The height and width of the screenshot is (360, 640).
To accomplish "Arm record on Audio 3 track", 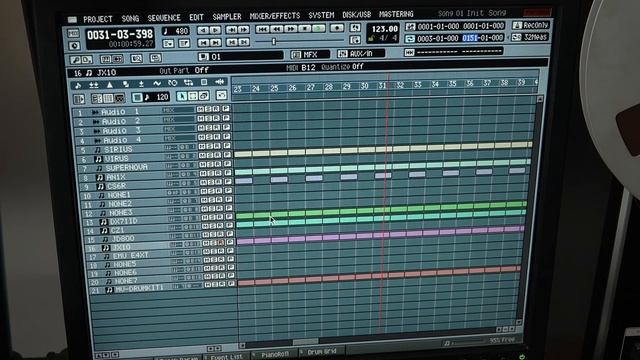I will [216, 127].
